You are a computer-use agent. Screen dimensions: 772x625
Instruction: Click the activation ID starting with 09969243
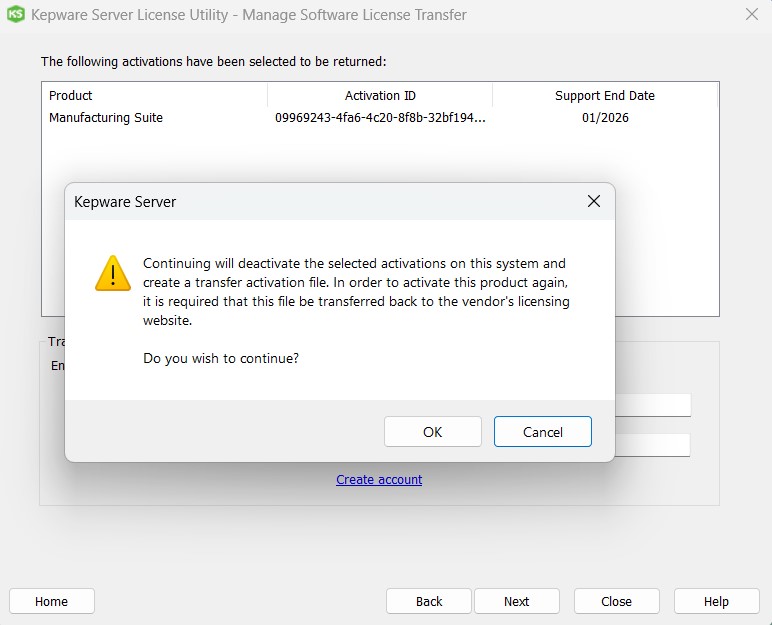[380, 118]
